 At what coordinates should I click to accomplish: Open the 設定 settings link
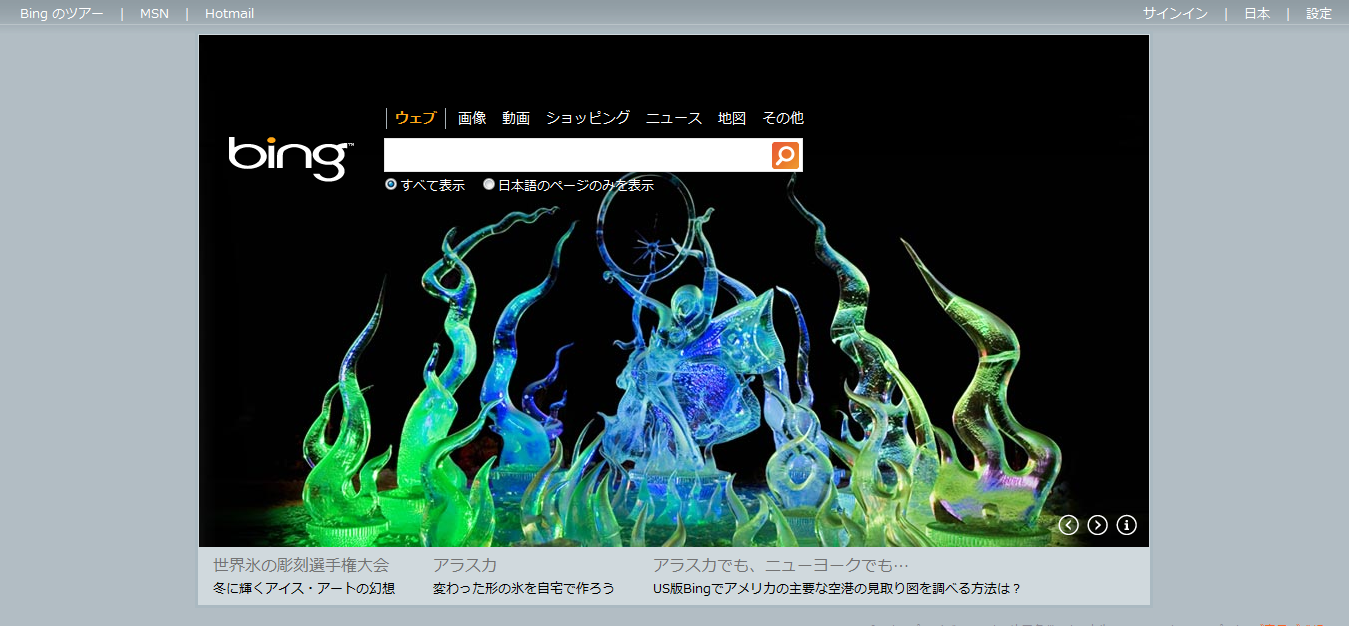(x=1319, y=13)
